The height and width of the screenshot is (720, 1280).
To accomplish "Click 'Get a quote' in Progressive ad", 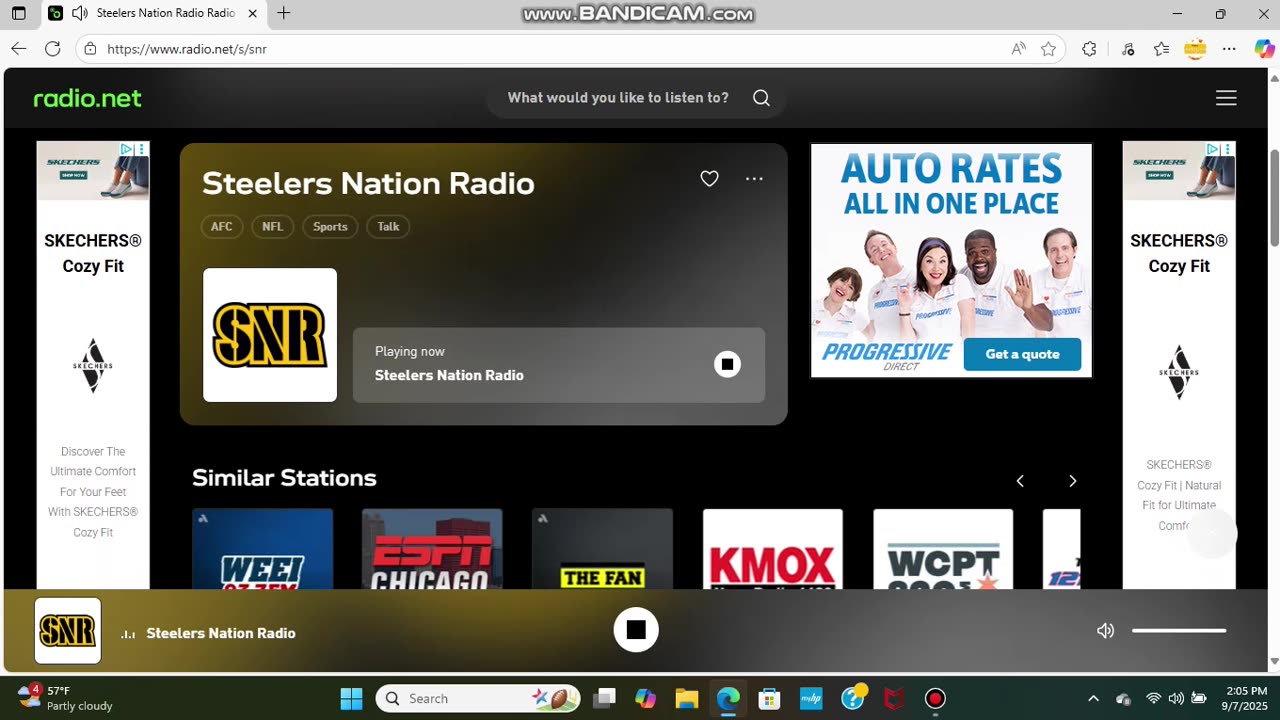I will (x=1022, y=354).
